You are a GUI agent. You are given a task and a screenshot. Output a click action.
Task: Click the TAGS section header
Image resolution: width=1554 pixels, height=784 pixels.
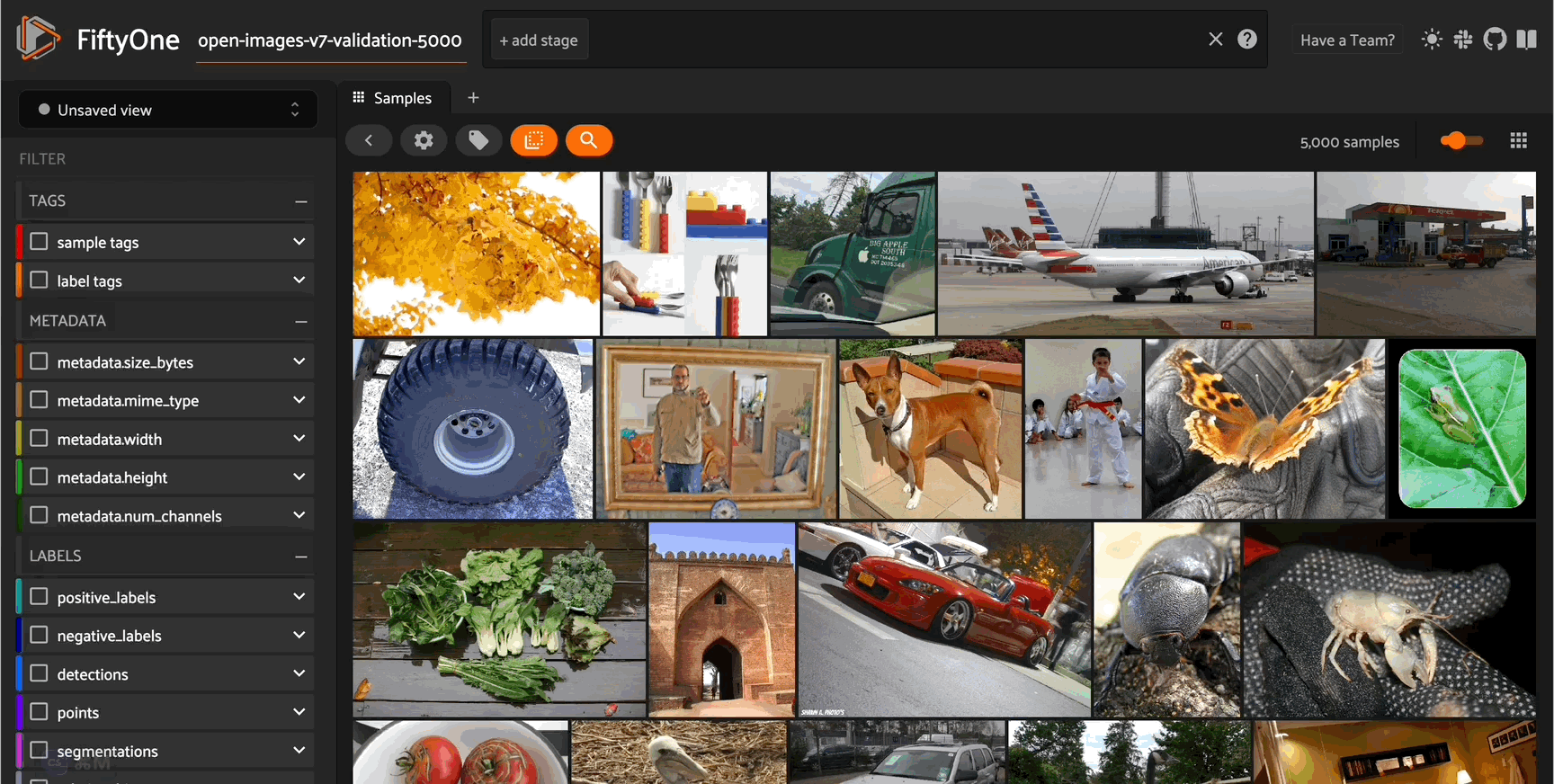[165, 201]
